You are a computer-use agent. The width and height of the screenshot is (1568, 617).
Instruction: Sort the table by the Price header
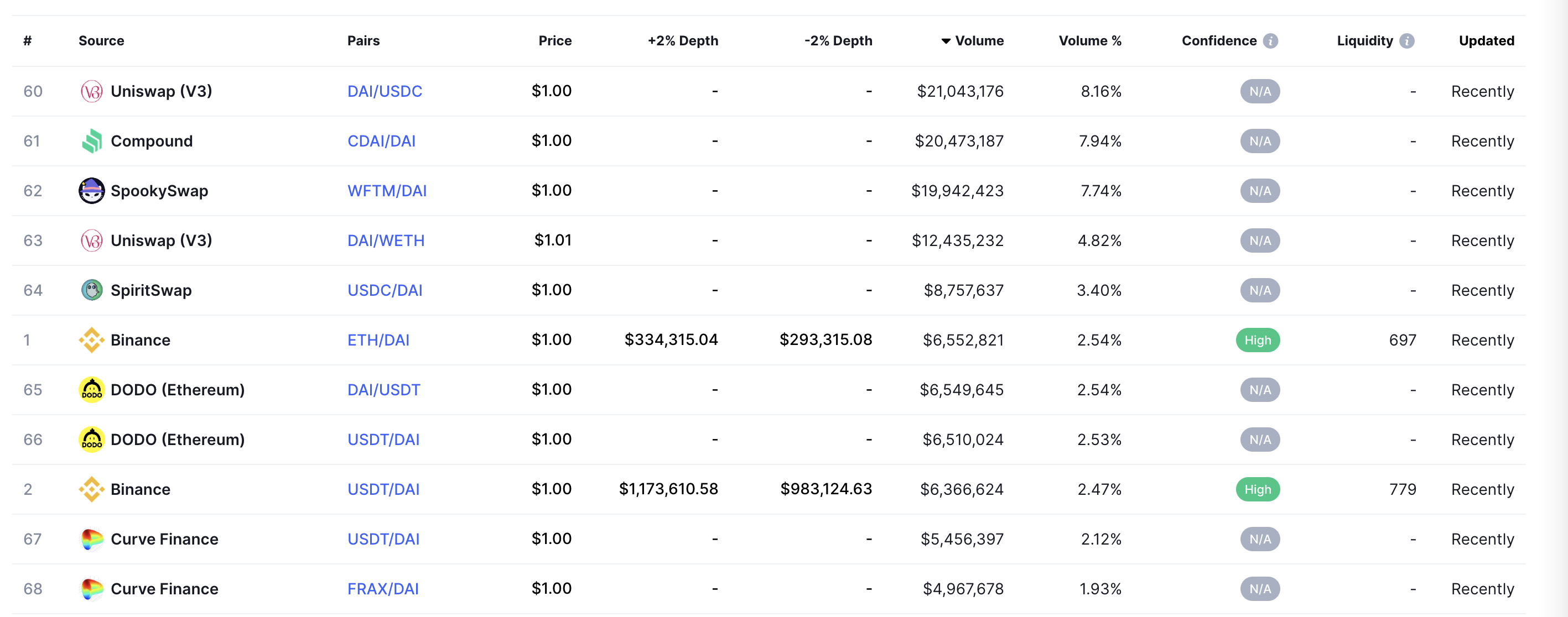[554, 41]
